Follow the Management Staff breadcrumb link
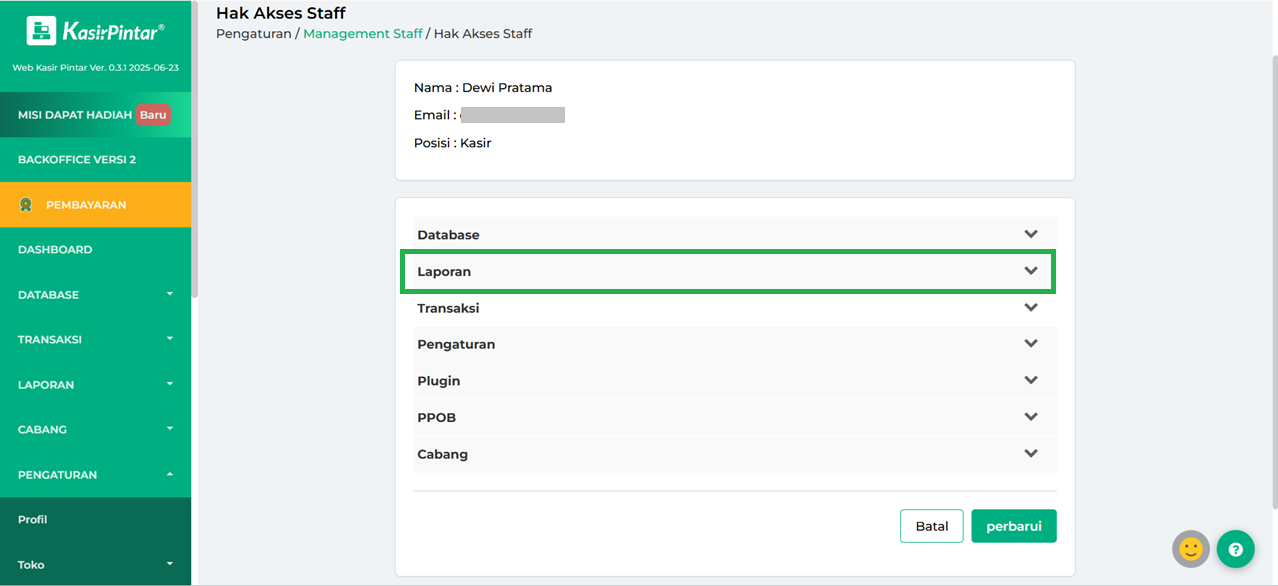Screen dimensions: 1278x586 (x=362, y=34)
